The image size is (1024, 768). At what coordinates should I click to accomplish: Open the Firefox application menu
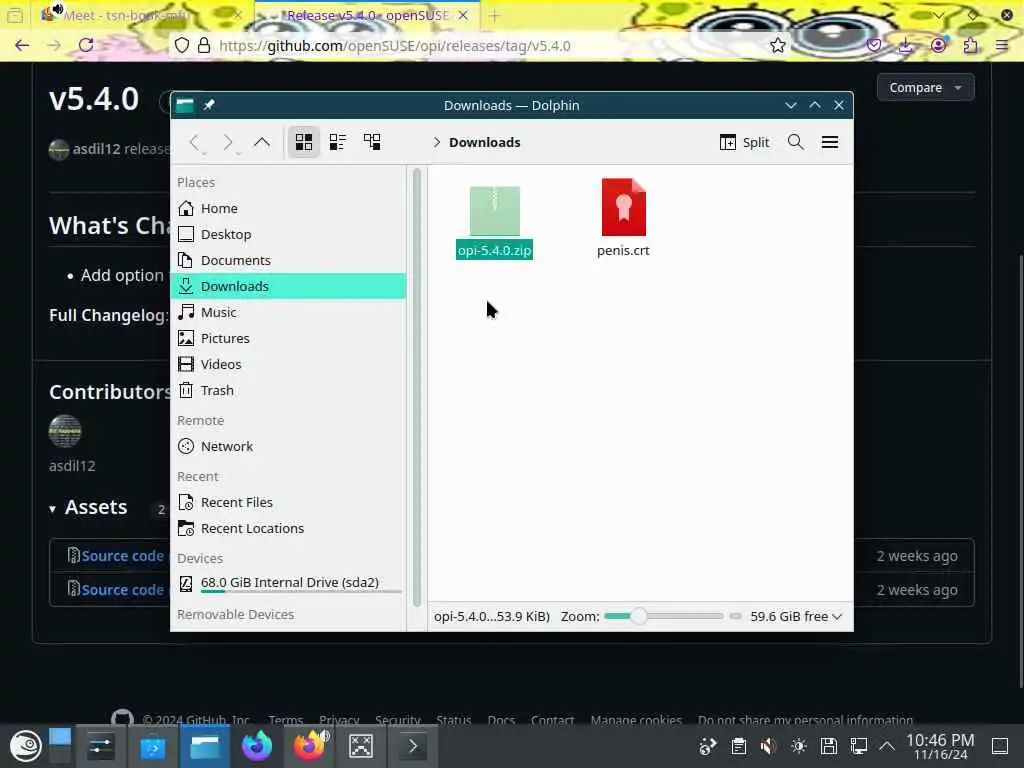(1002, 45)
